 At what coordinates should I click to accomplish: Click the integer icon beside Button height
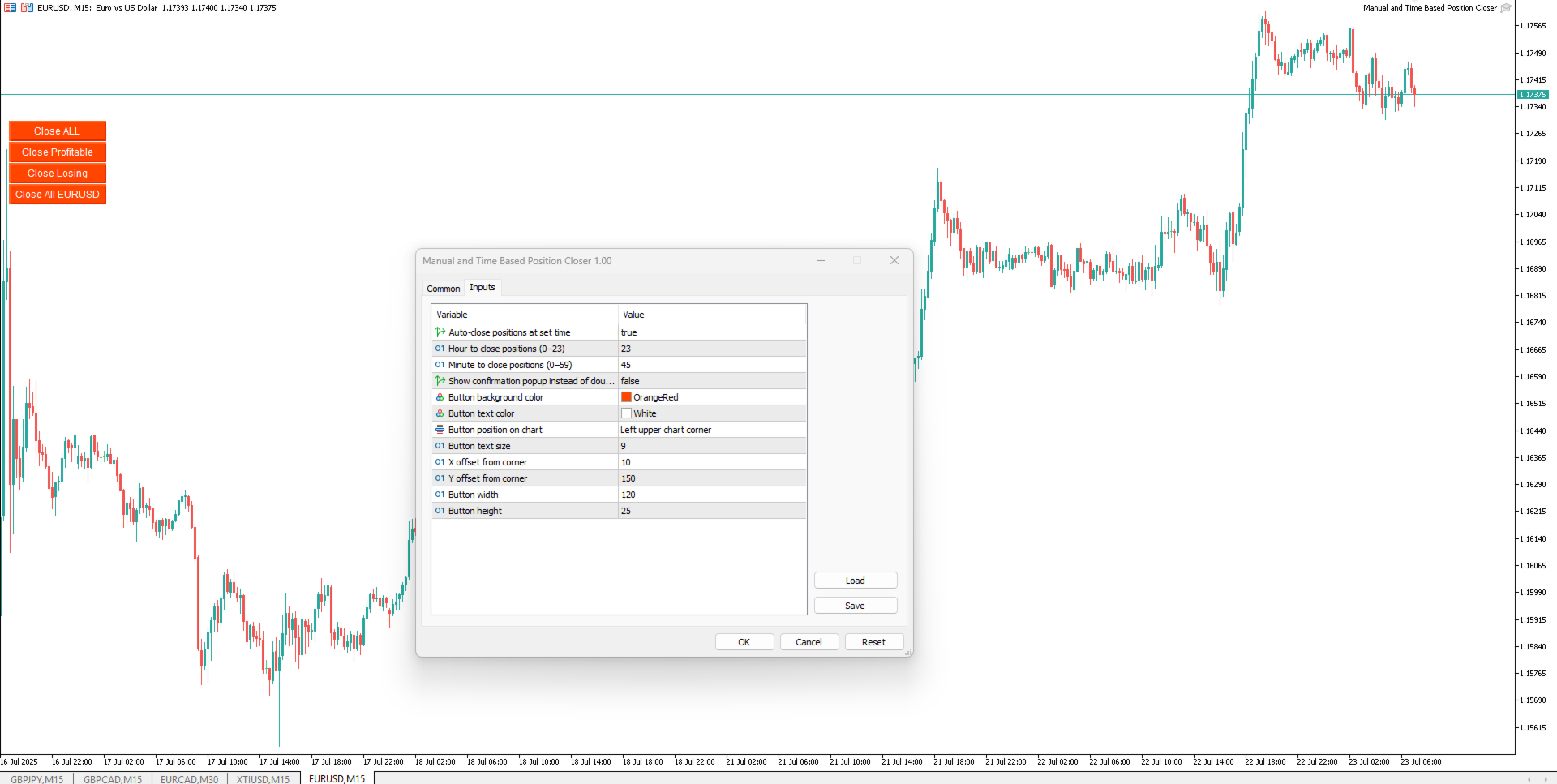click(440, 511)
